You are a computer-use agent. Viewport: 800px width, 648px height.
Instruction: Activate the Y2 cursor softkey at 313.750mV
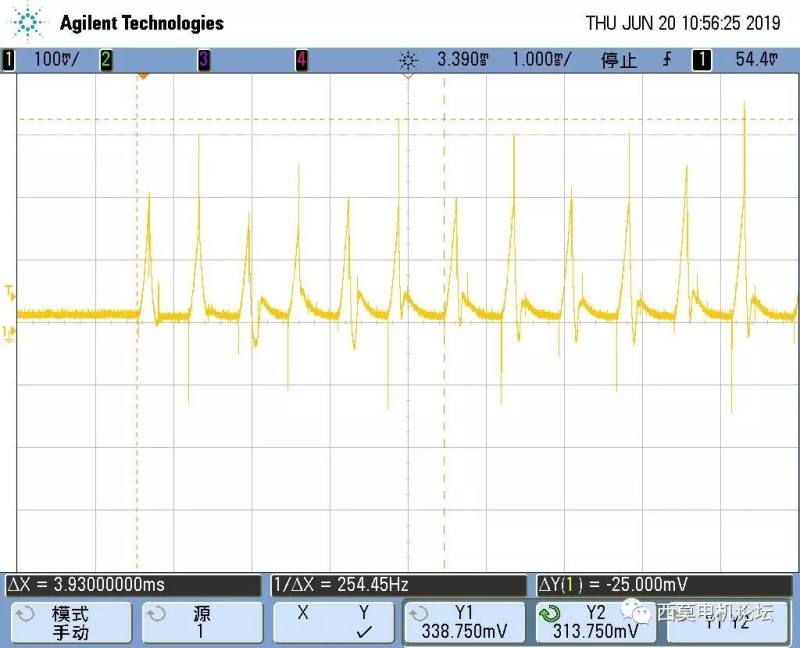595,622
